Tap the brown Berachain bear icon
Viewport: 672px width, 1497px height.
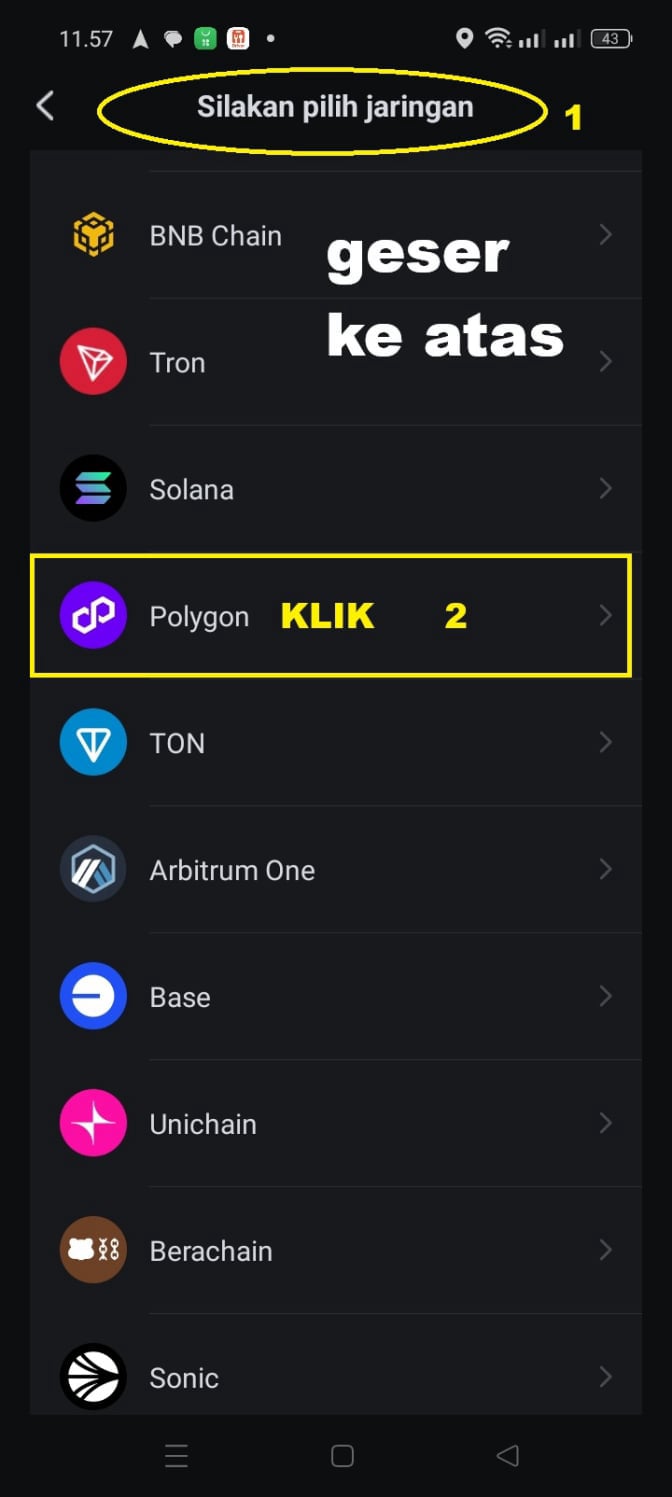[x=93, y=1250]
